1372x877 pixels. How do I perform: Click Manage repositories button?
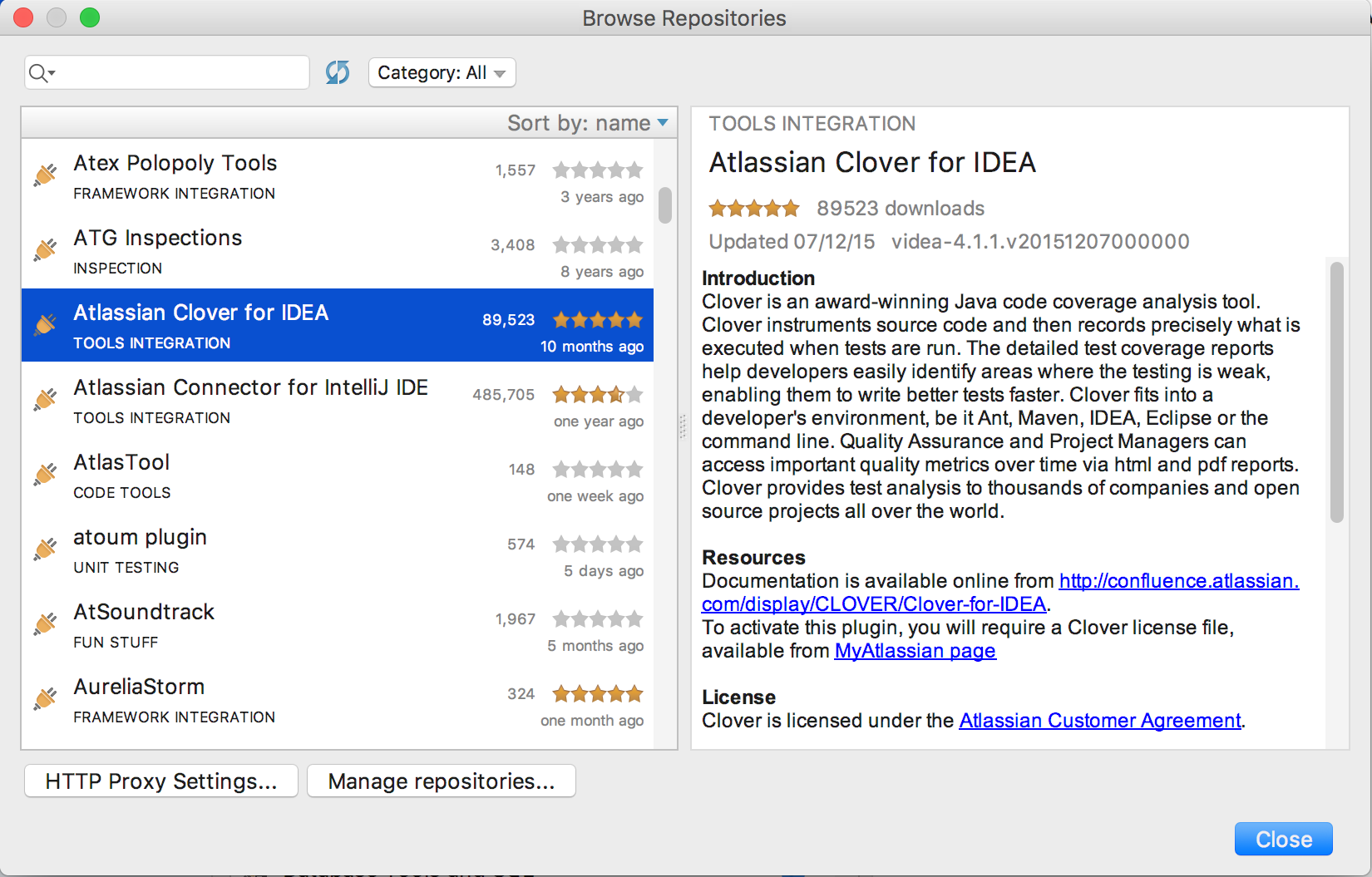tap(442, 781)
